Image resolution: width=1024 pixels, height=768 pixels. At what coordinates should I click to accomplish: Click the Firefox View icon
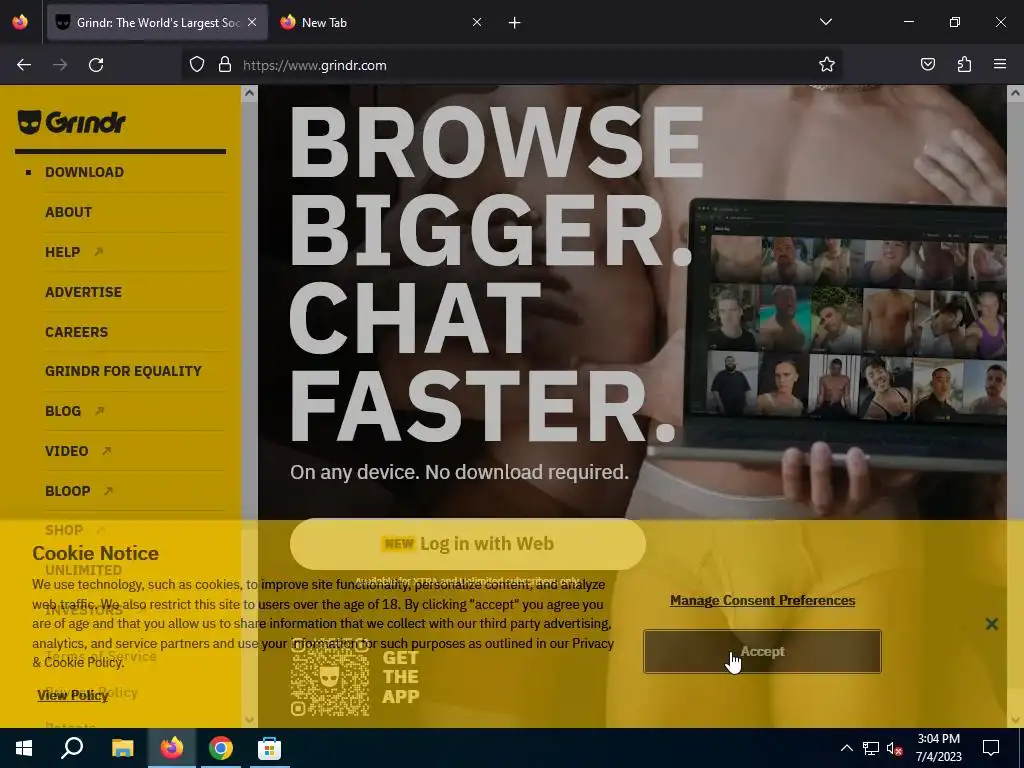[20, 22]
